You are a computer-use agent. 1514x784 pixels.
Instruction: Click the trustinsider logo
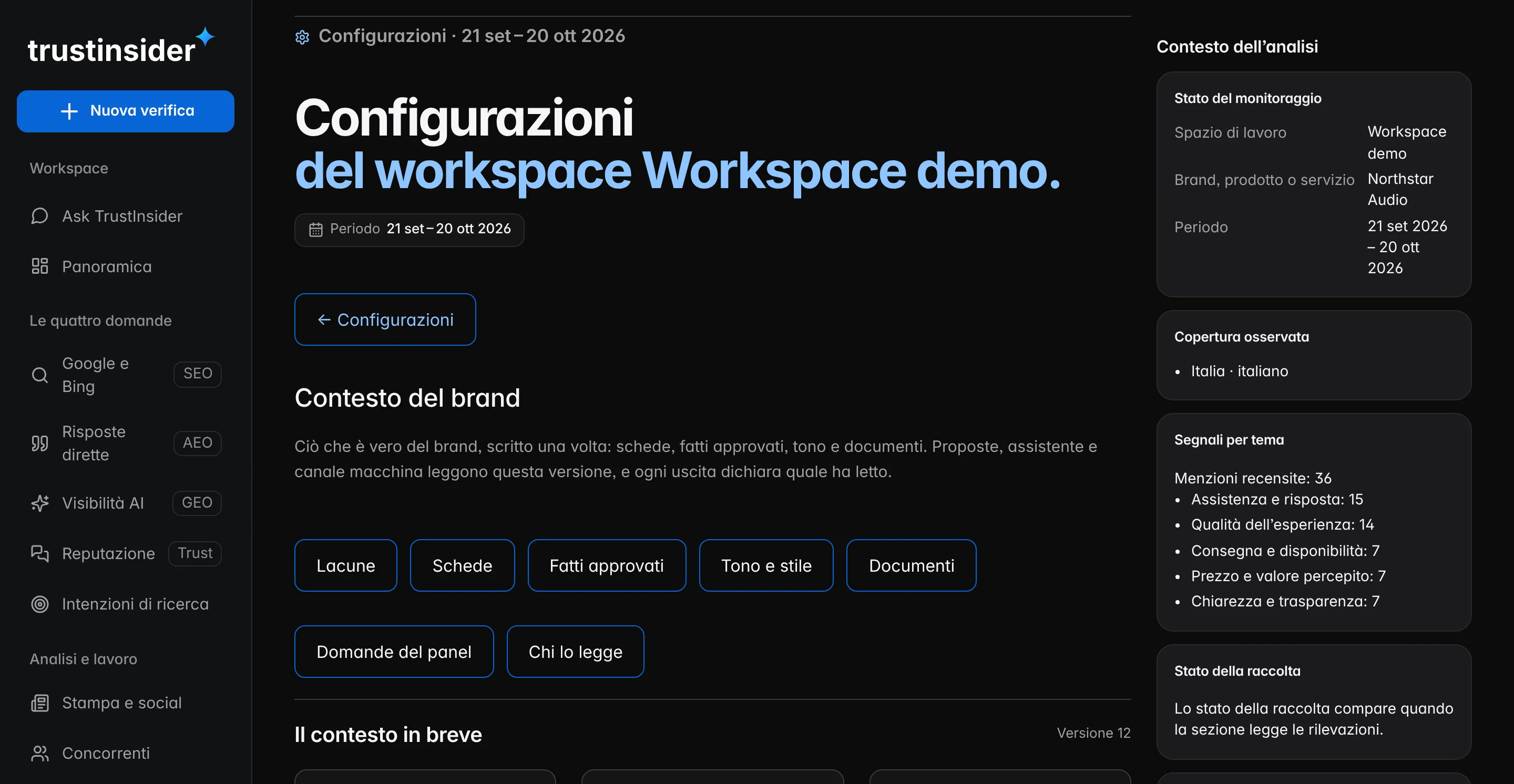121,46
